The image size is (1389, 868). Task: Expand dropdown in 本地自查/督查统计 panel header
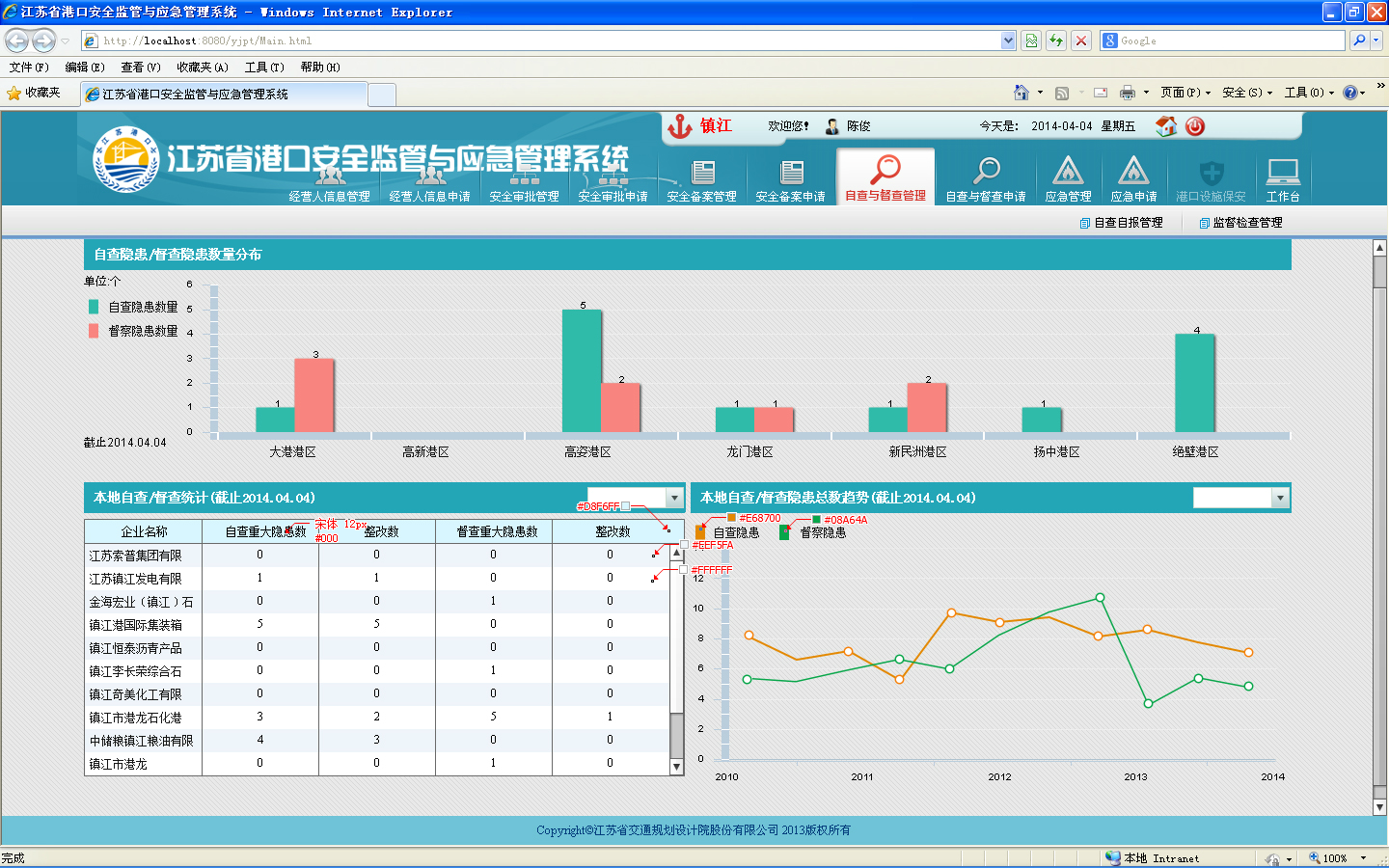click(674, 498)
